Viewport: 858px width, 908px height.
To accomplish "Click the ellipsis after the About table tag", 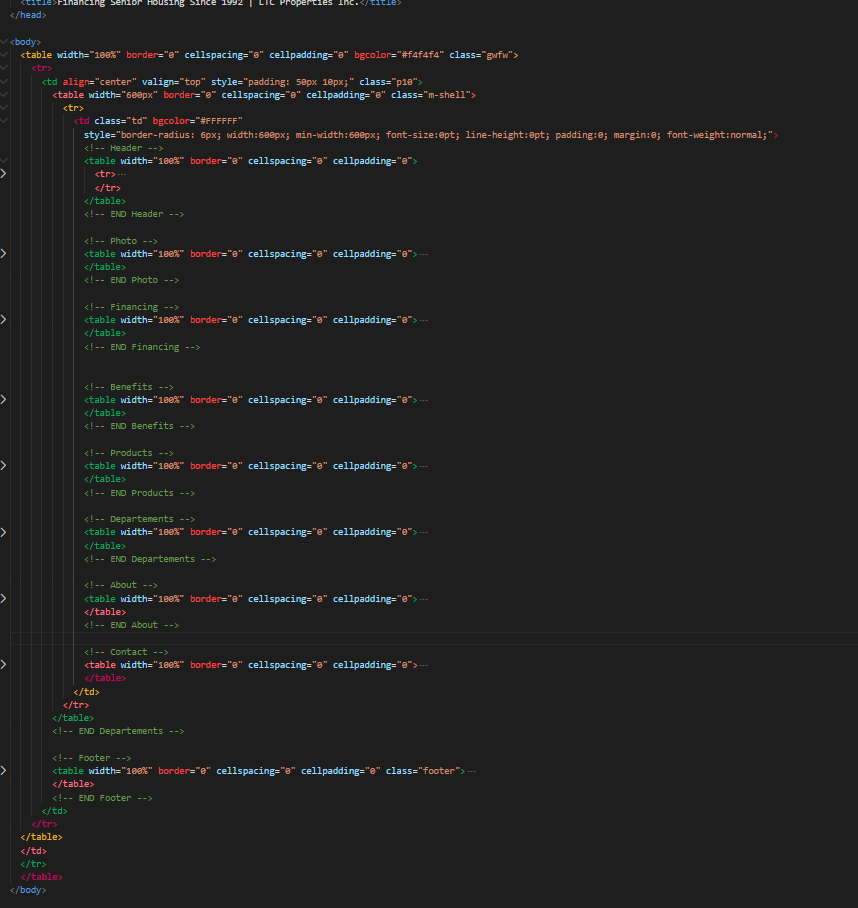I will [424, 599].
